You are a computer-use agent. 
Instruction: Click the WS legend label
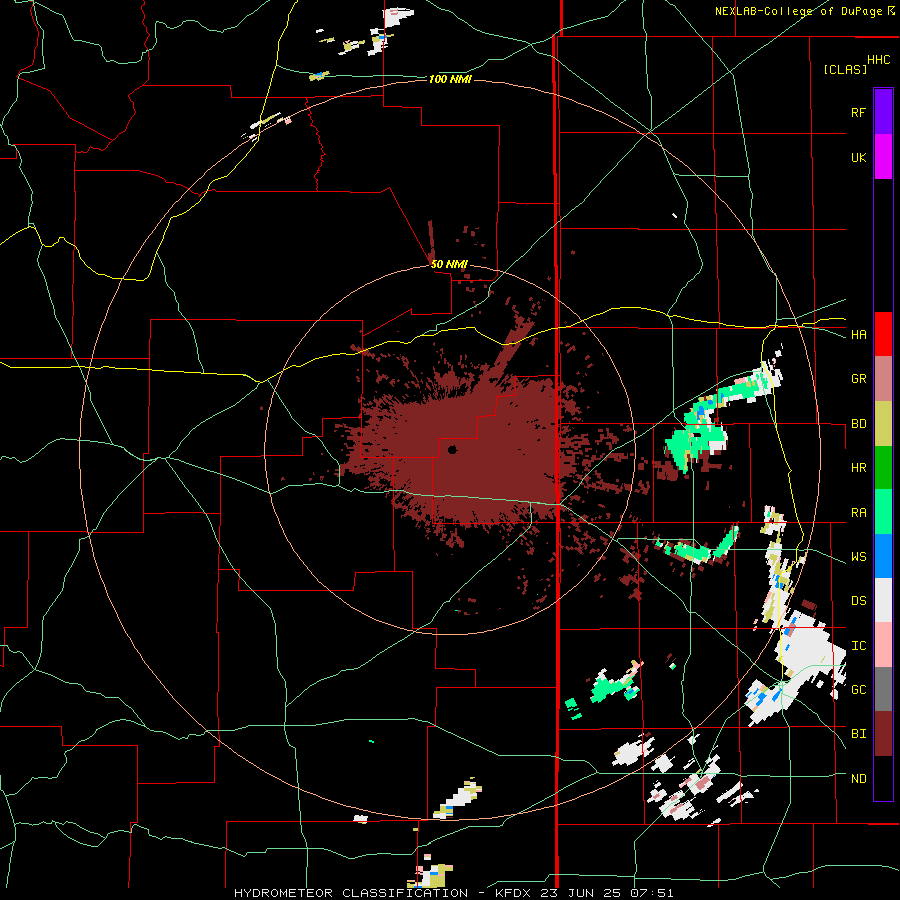click(x=858, y=557)
